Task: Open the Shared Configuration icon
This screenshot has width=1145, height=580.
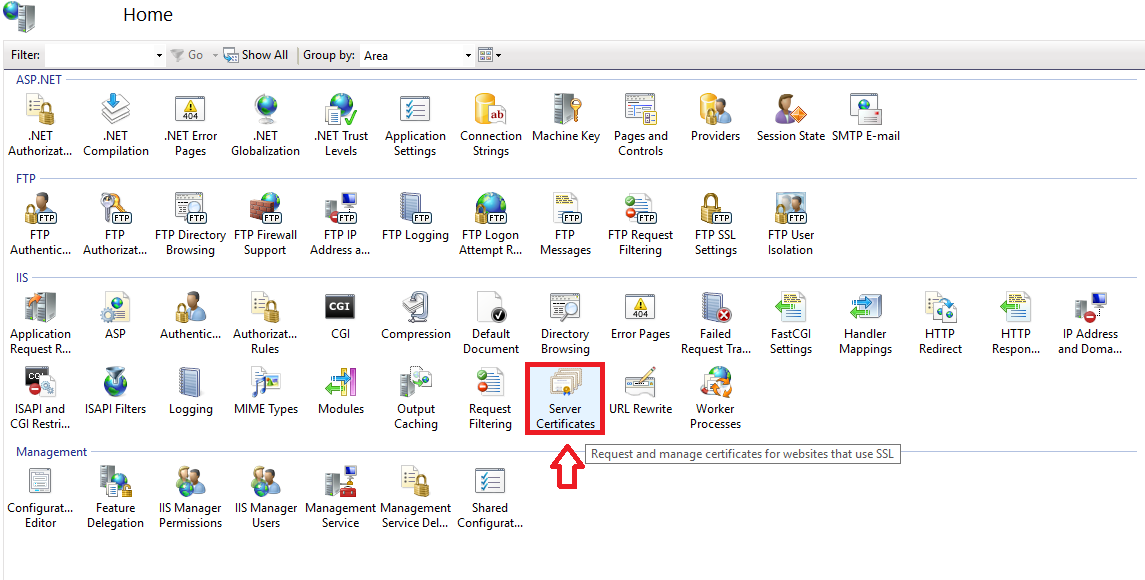Action: point(490,493)
